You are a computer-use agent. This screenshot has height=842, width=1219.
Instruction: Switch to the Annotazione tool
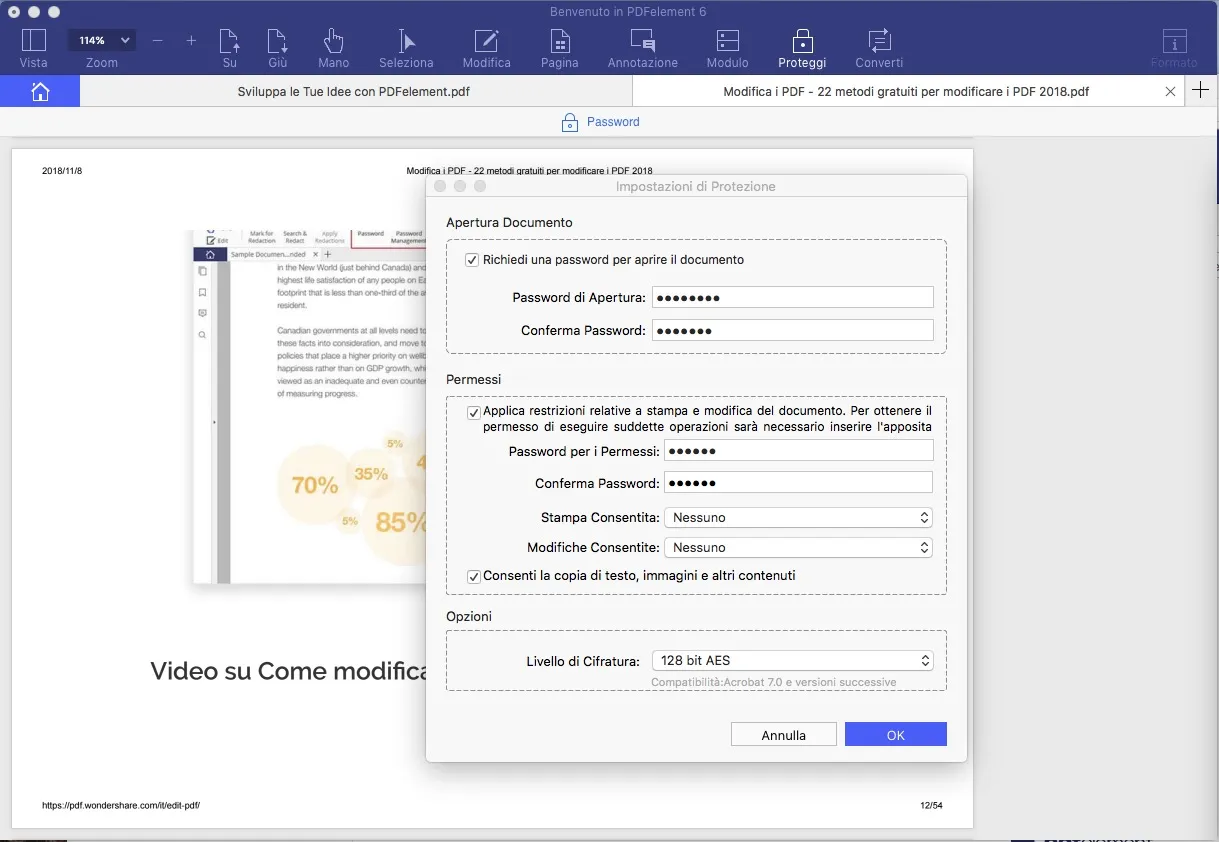[x=642, y=47]
